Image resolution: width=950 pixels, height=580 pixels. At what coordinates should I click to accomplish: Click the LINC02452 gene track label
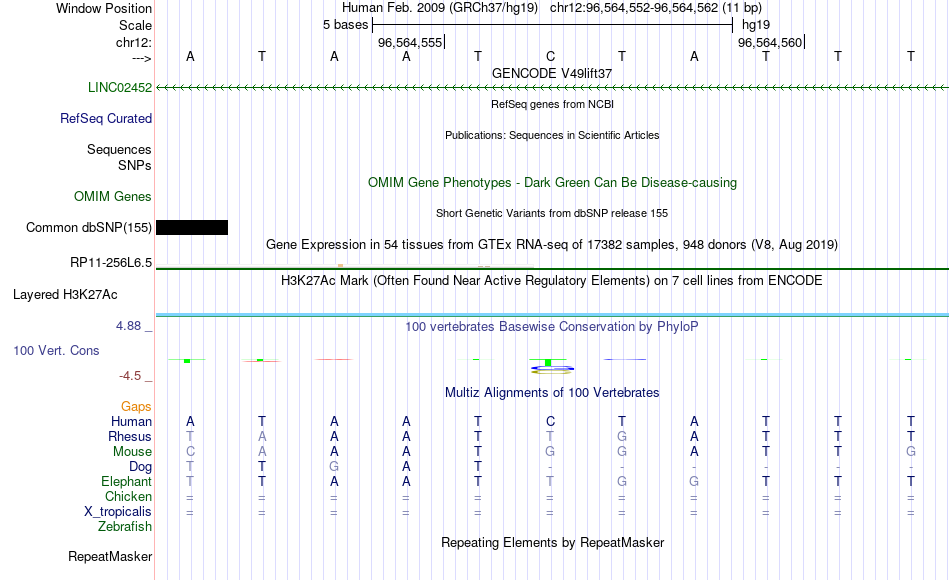(x=120, y=87)
